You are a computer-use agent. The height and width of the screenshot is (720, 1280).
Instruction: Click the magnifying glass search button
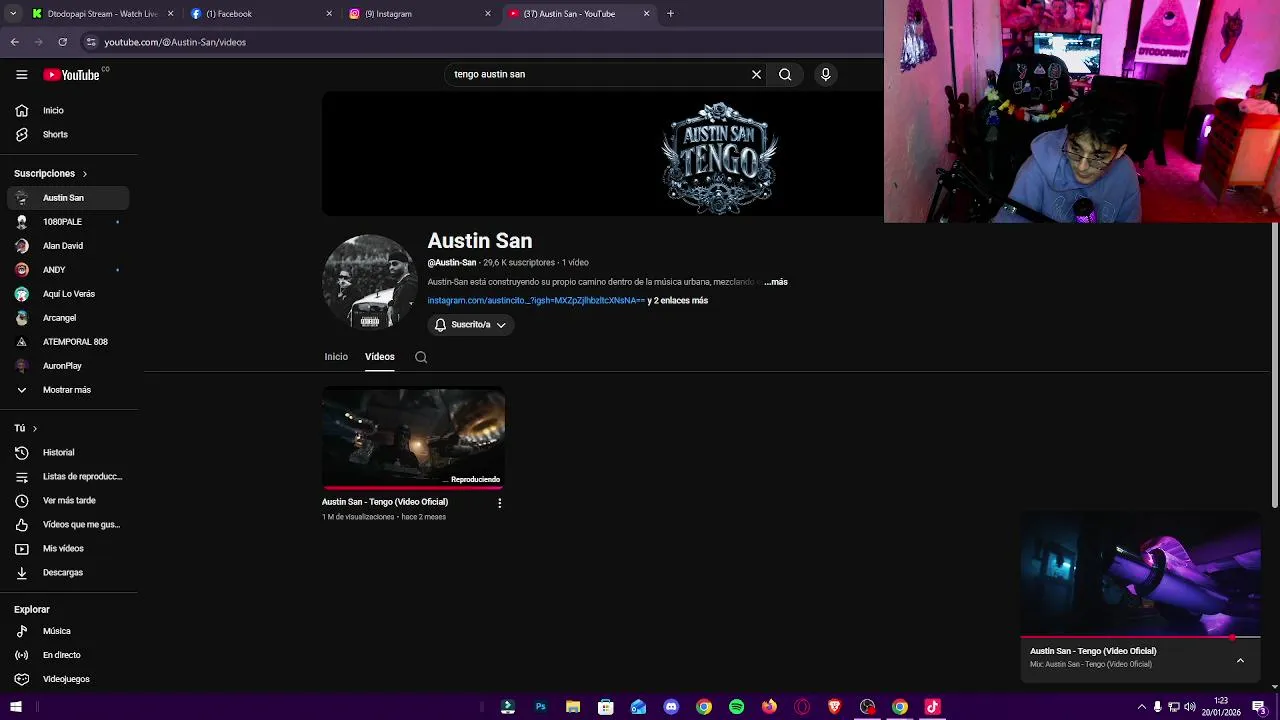pos(785,74)
